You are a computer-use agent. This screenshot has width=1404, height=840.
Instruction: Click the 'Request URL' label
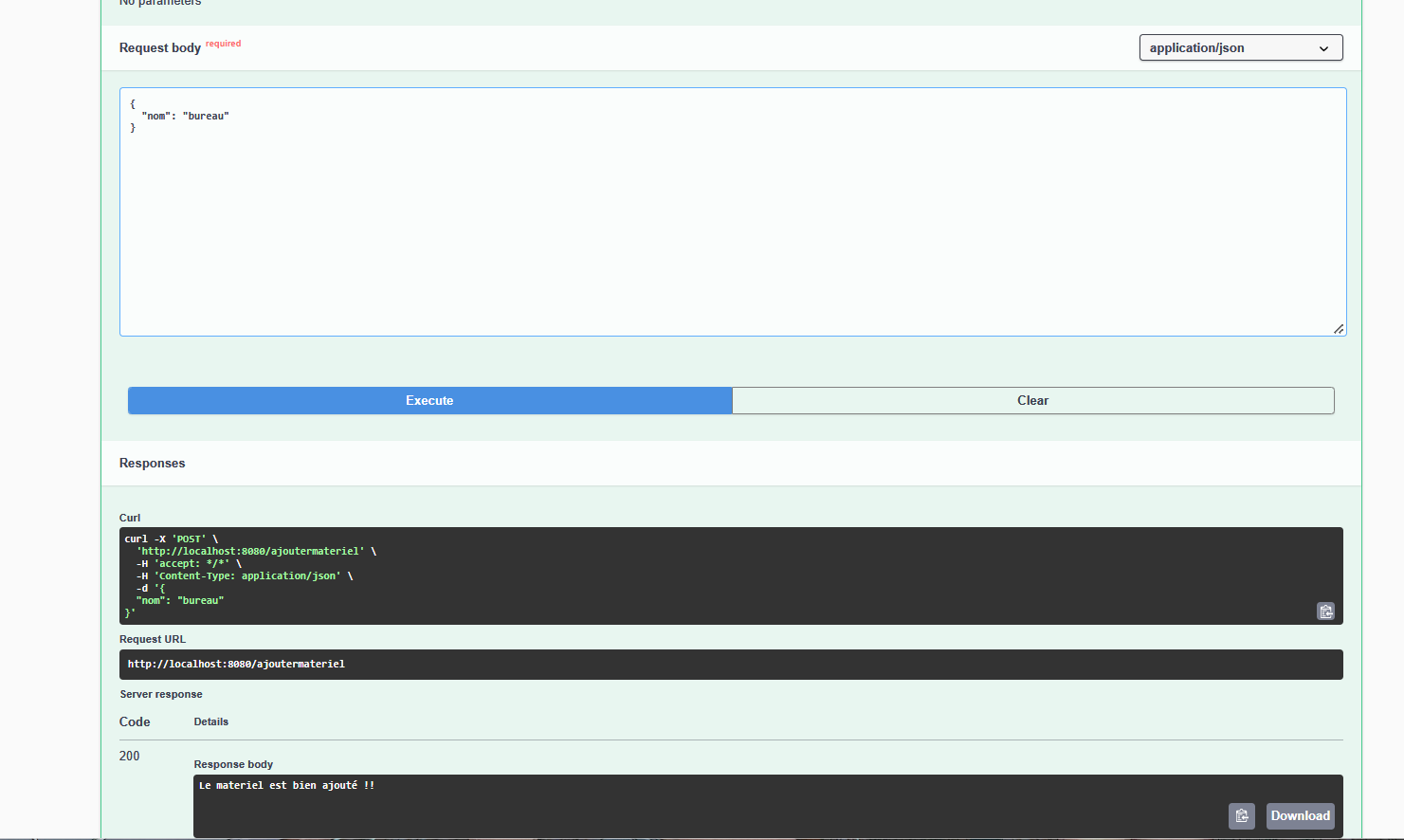(153, 639)
